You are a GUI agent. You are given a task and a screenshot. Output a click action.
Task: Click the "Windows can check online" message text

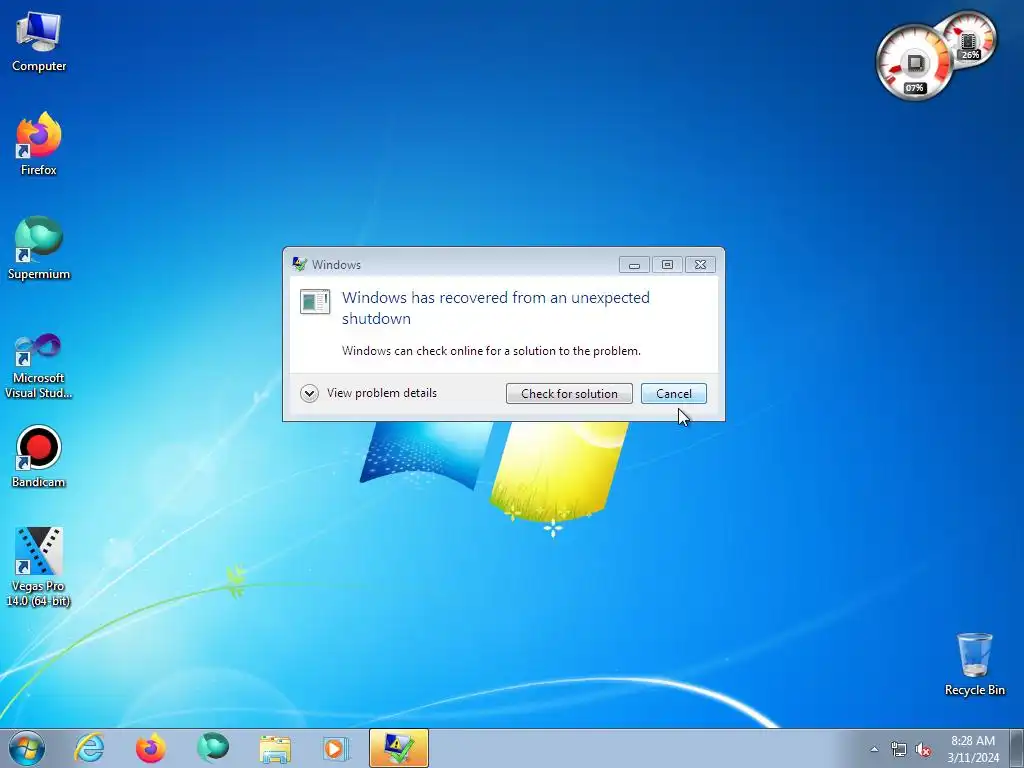coord(491,351)
